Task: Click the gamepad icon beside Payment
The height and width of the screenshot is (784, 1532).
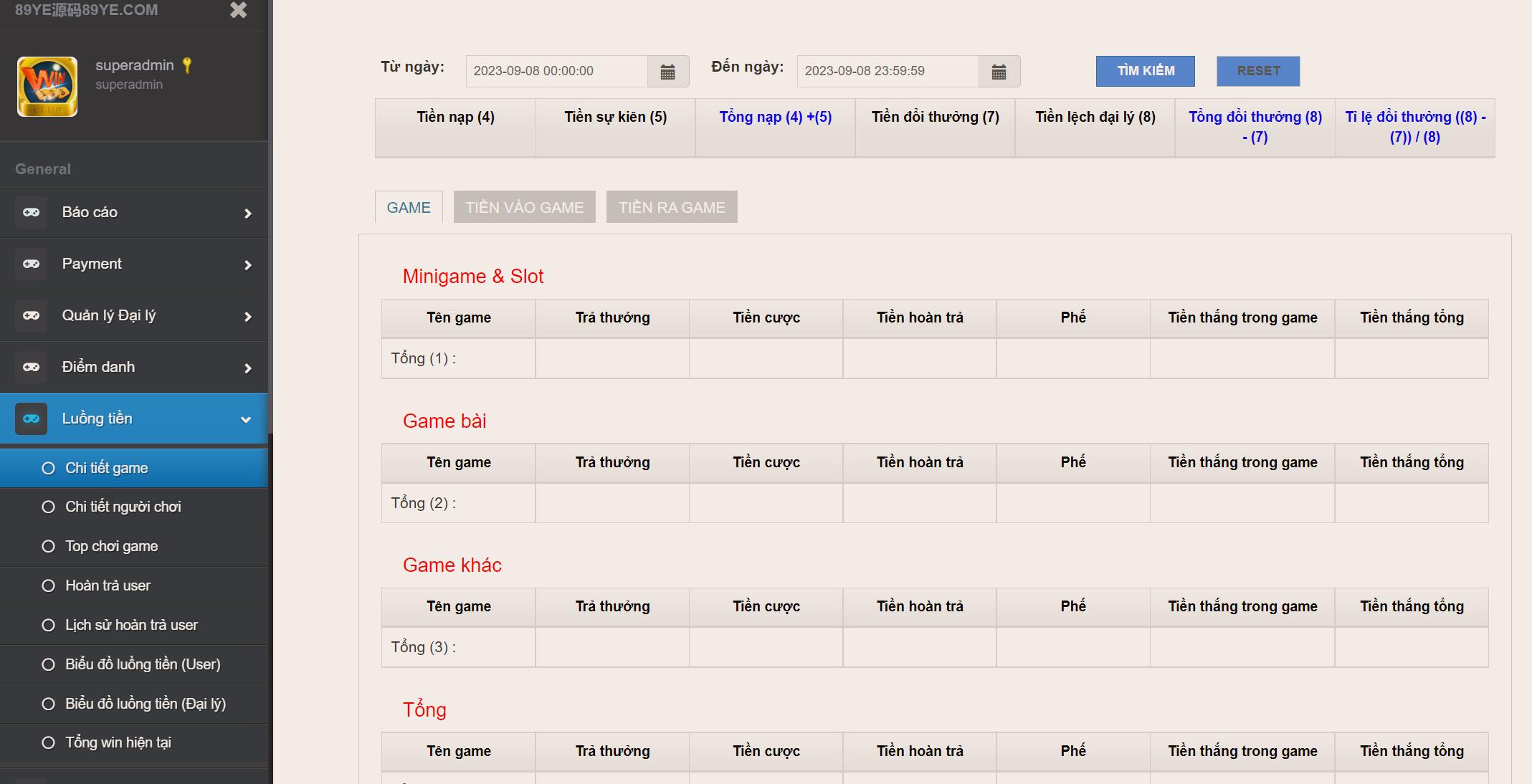Action: click(x=31, y=264)
